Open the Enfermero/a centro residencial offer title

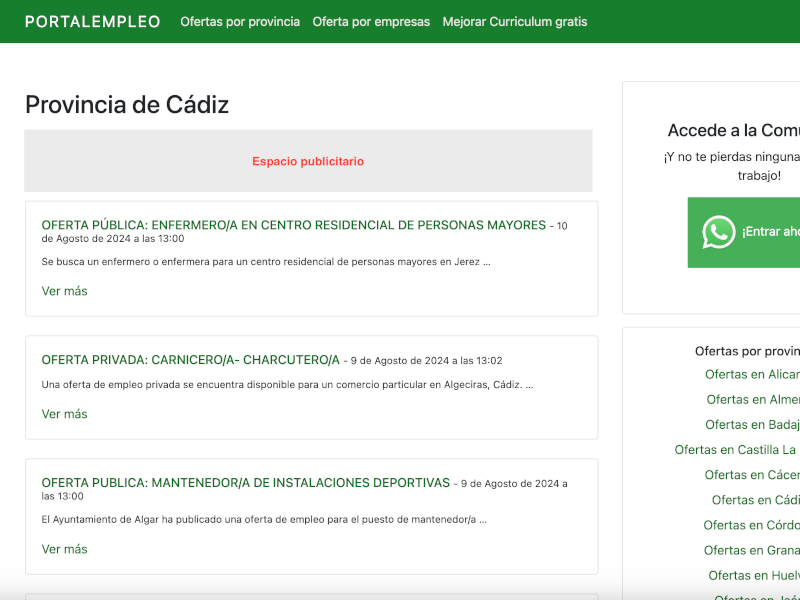[294, 225]
